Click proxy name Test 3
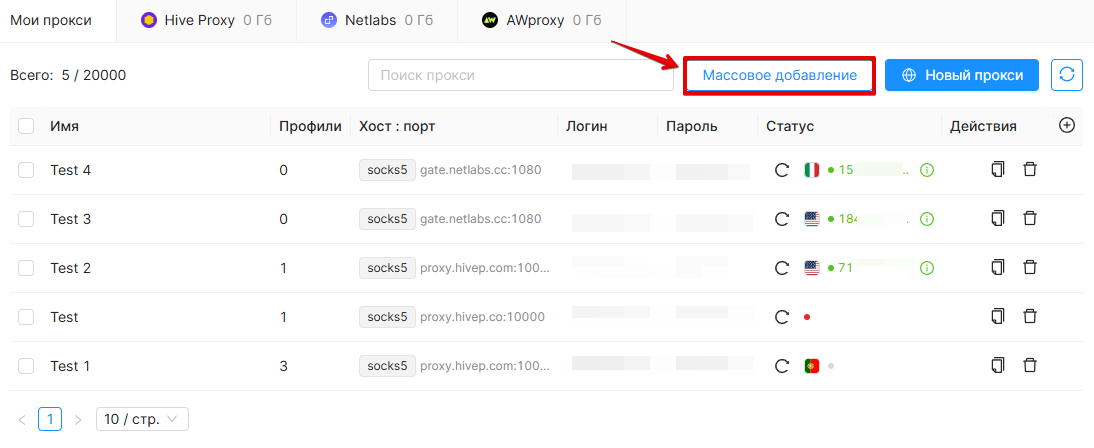This screenshot has height=448, width=1094. pyautogui.click(x=70, y=219)
